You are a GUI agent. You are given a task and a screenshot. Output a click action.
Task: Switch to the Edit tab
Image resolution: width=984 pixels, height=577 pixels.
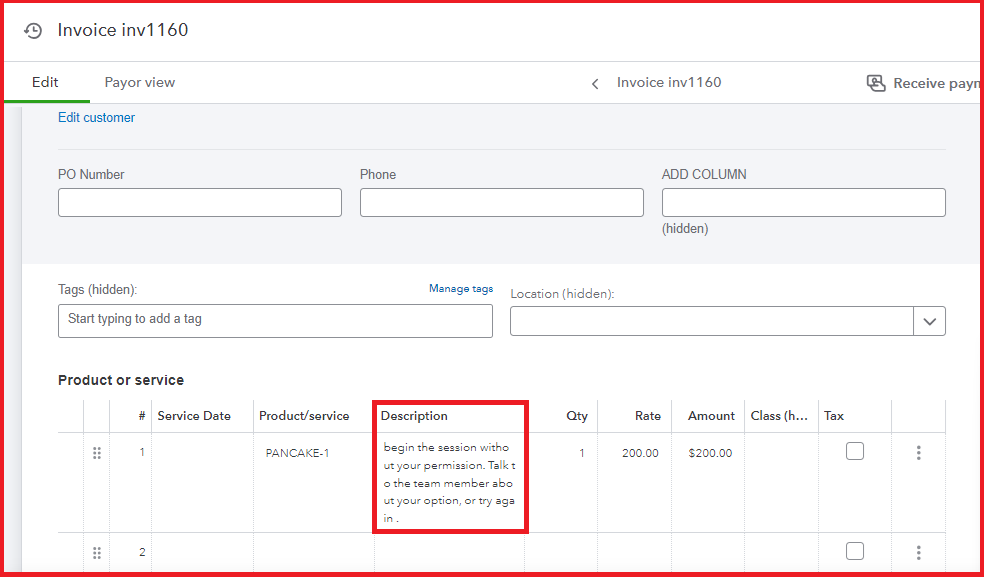45,83
